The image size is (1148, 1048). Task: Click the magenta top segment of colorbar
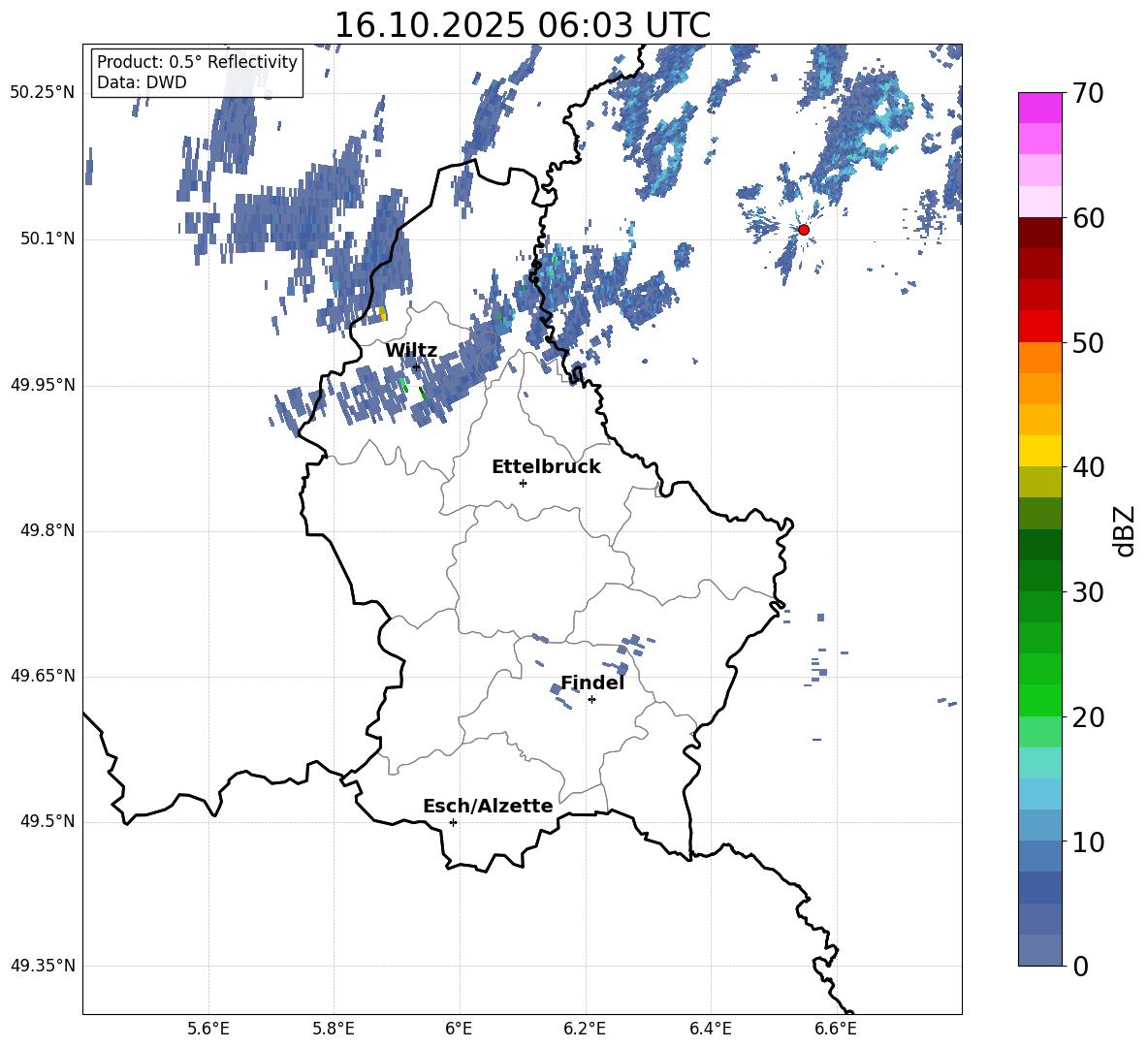[x=1039, y=108]
